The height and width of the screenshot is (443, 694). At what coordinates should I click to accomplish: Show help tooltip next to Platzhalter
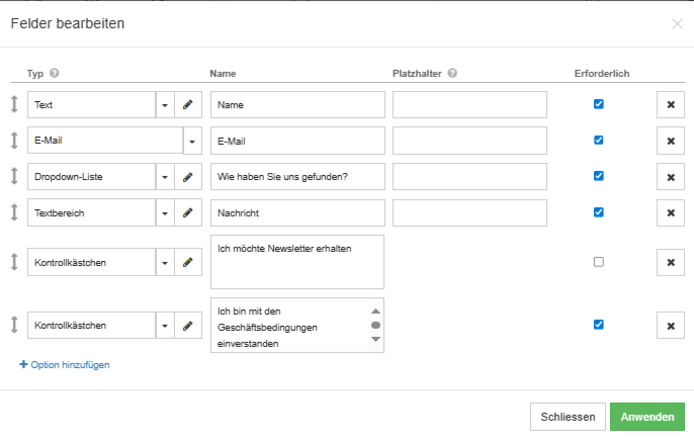[452, 73]
